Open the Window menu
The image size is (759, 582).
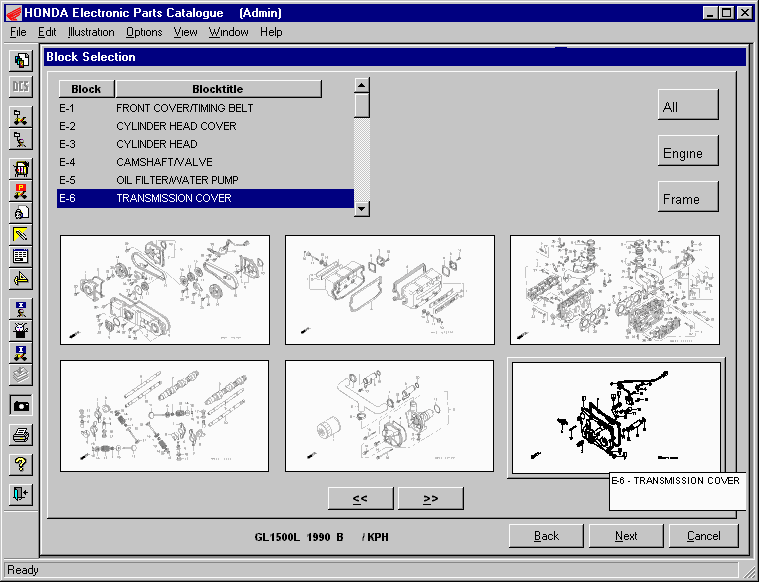click(228, 32)
